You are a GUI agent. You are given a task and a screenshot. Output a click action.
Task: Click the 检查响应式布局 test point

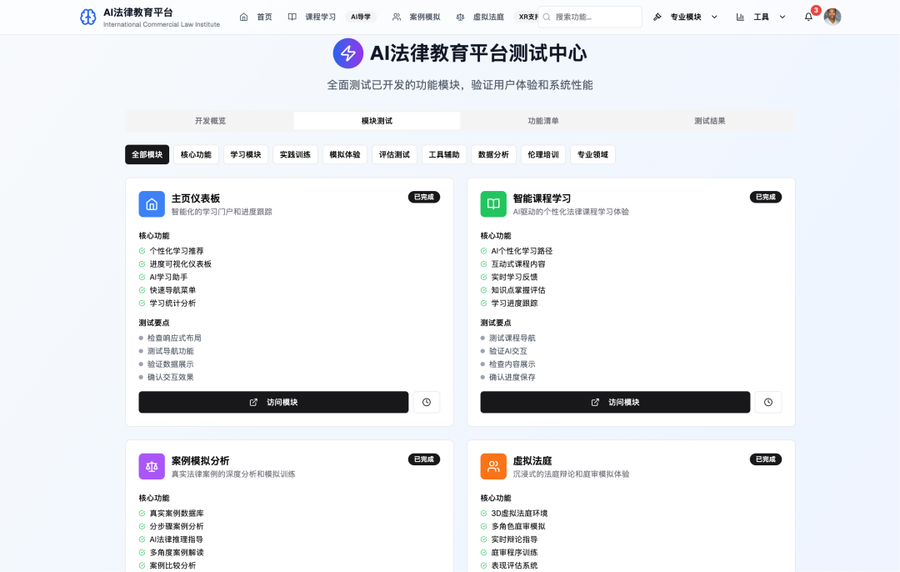point(174,338)
